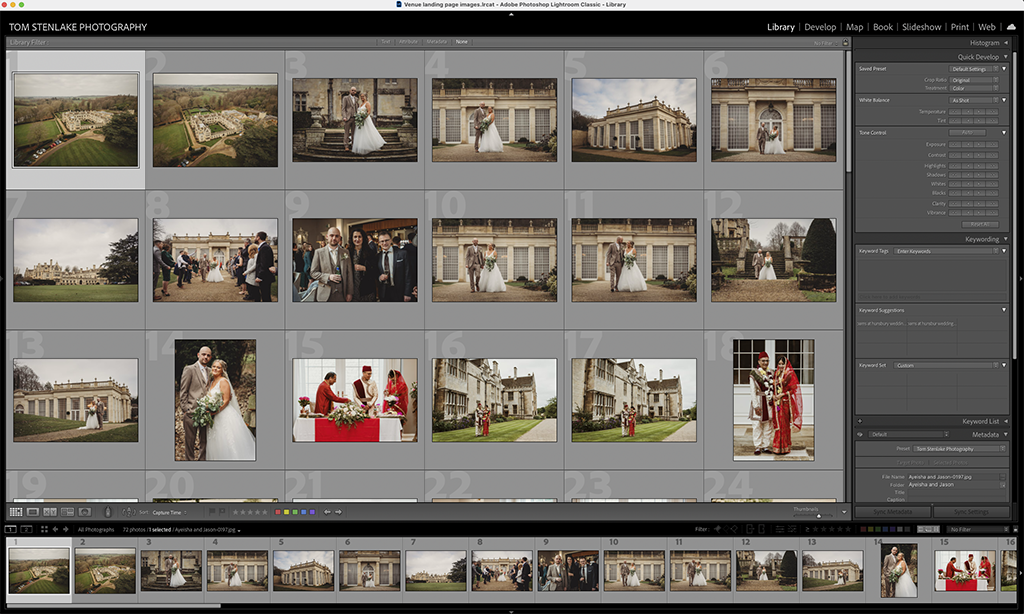Click the Sync Settings button
This screenshot has width=1024, height=614.
pos(972,512)
